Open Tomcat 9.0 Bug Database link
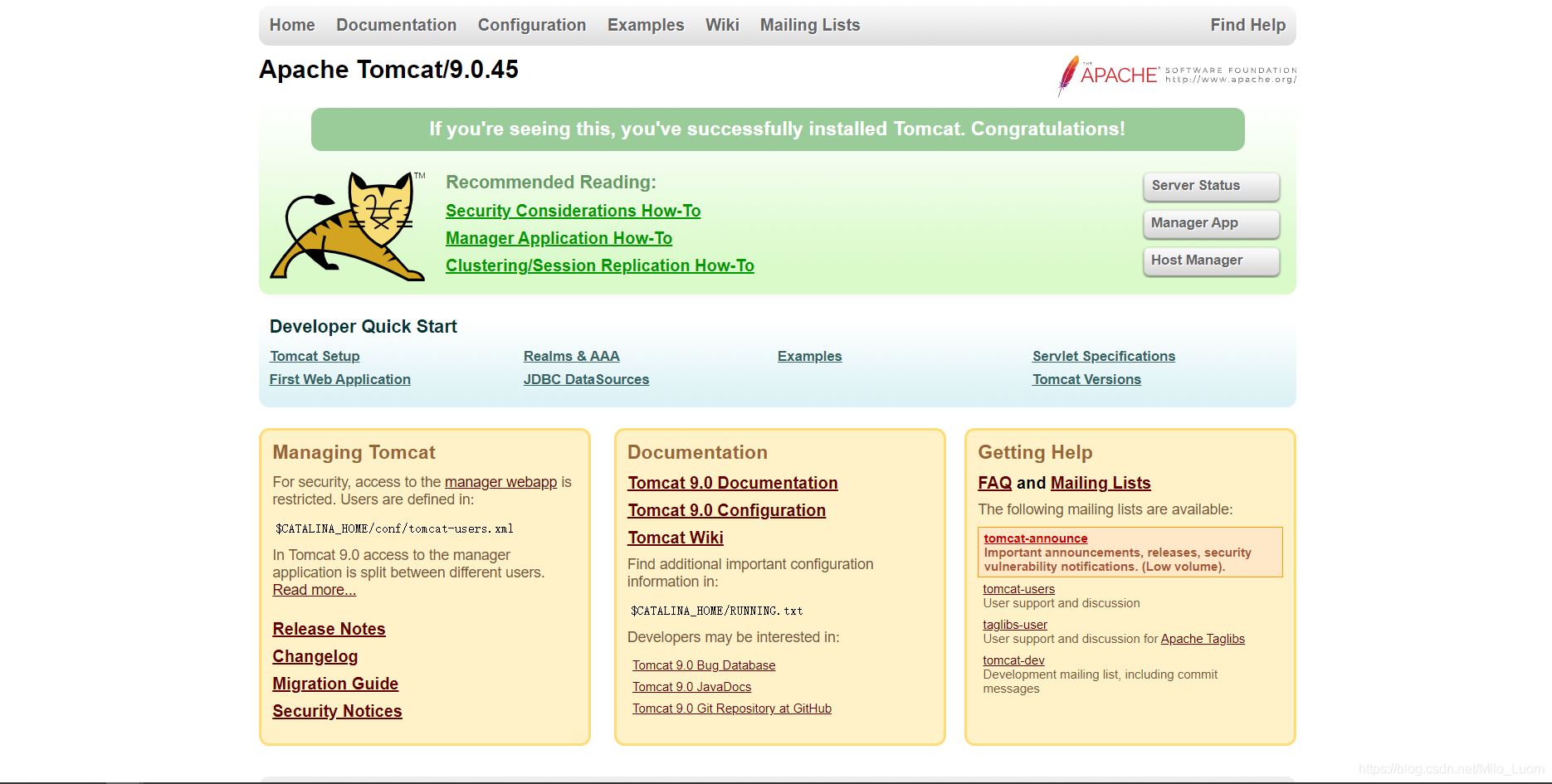The image size is (1552, 784). point(704,665)
